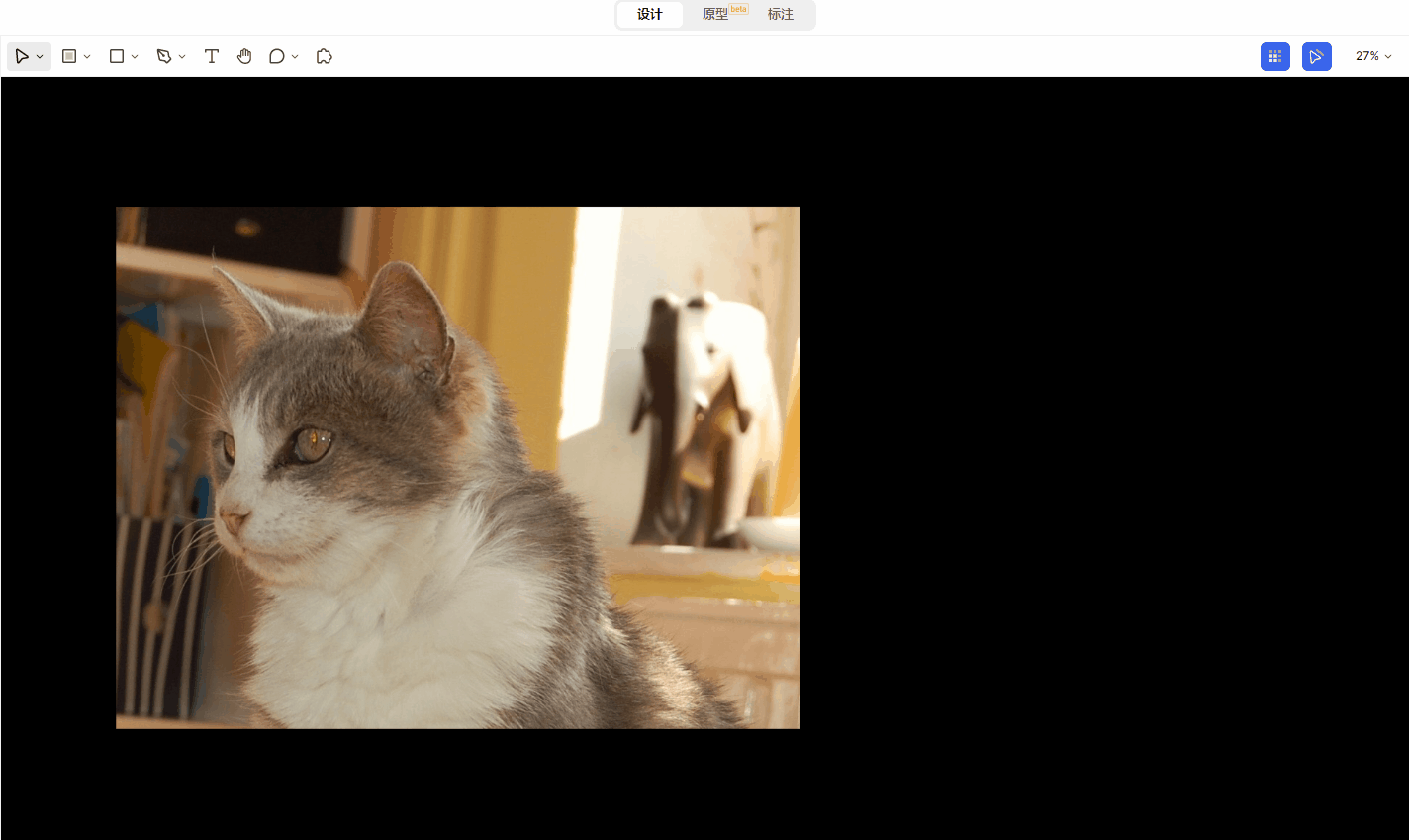Select the Pen tool
1409x840 pixels.
(x=164, y=56)
